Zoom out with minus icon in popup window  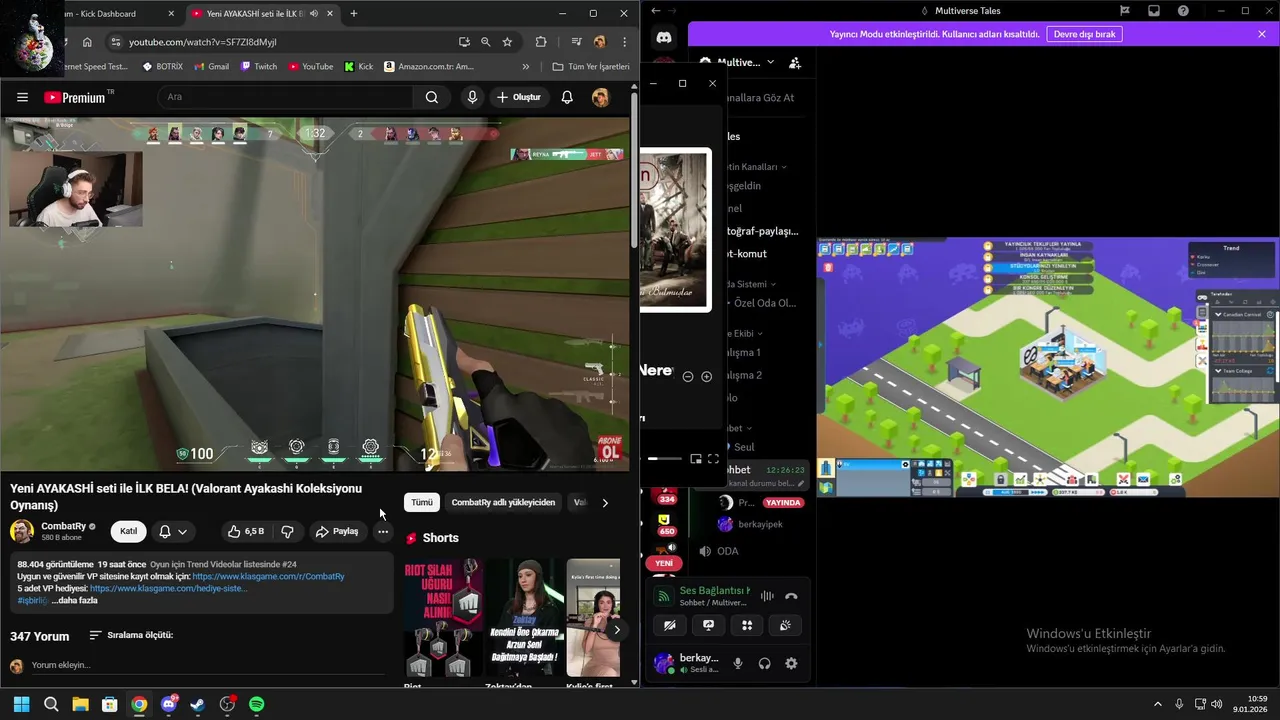click(688, 376)
